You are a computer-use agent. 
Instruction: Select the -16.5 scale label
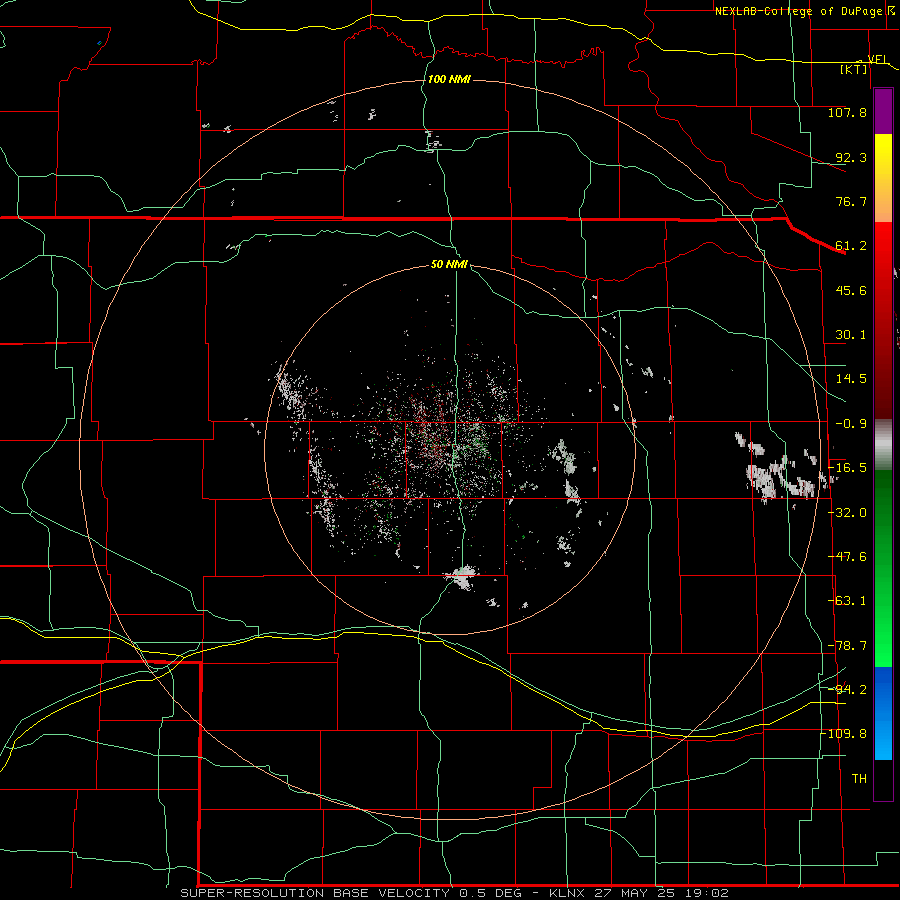click(847, 468)
